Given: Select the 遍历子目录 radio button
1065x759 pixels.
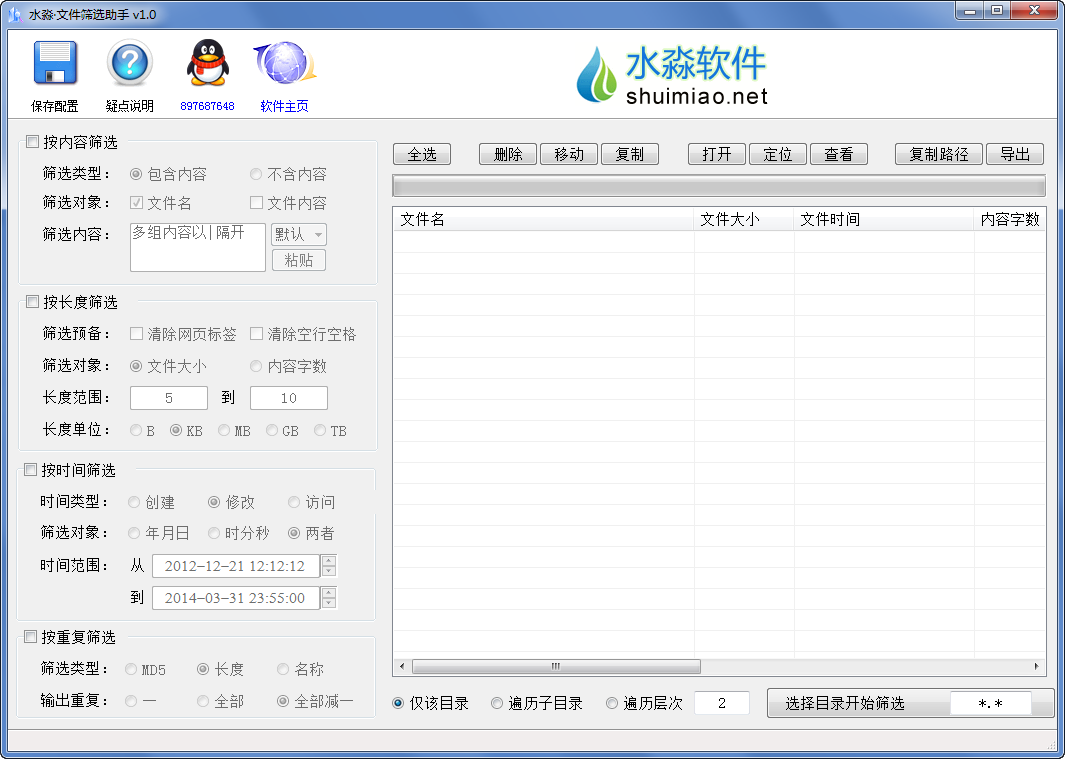Looking at the screenshot, I should [497, 703].
